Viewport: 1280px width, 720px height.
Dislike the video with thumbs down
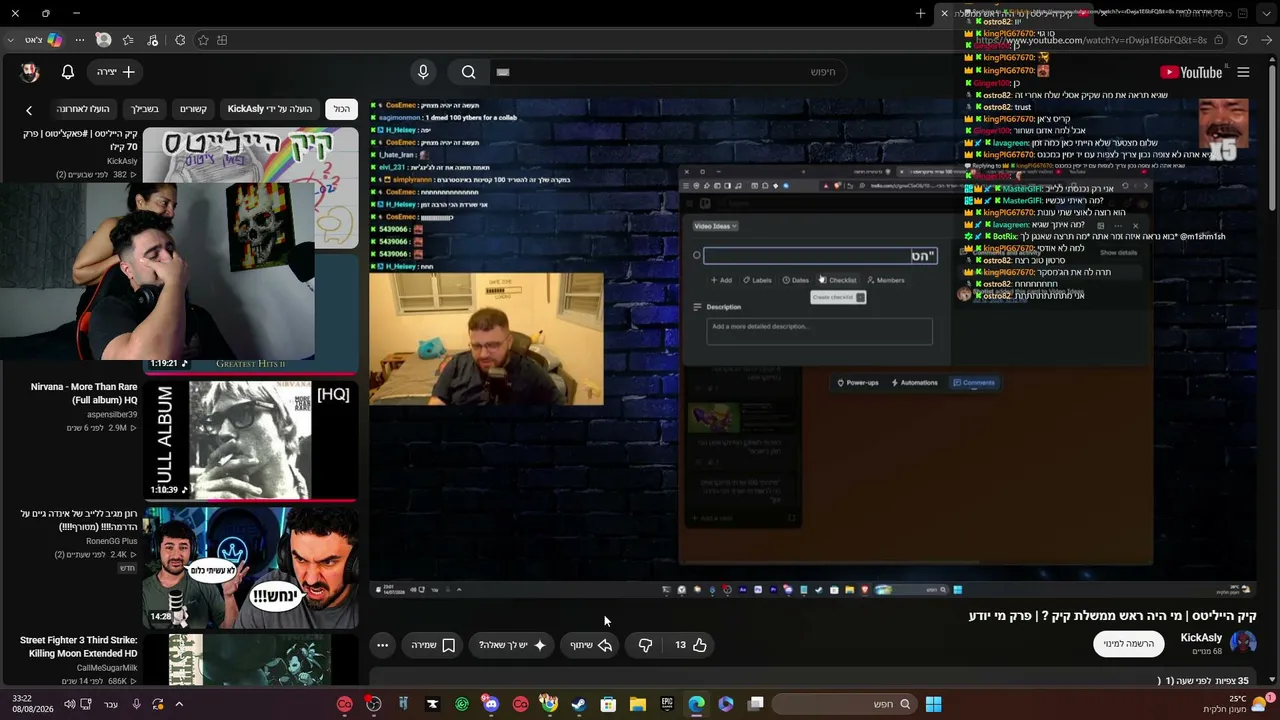[x=645, y=645]
